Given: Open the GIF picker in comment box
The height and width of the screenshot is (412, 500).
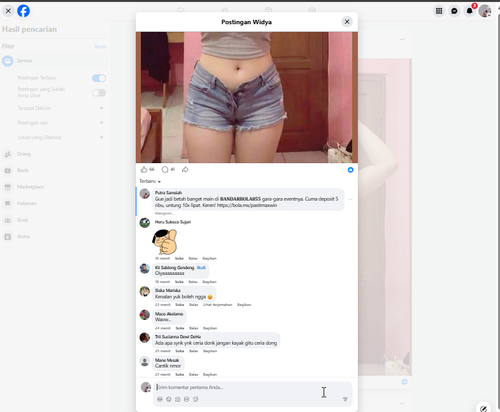Looking at the screenshot, I should point(186,399).
